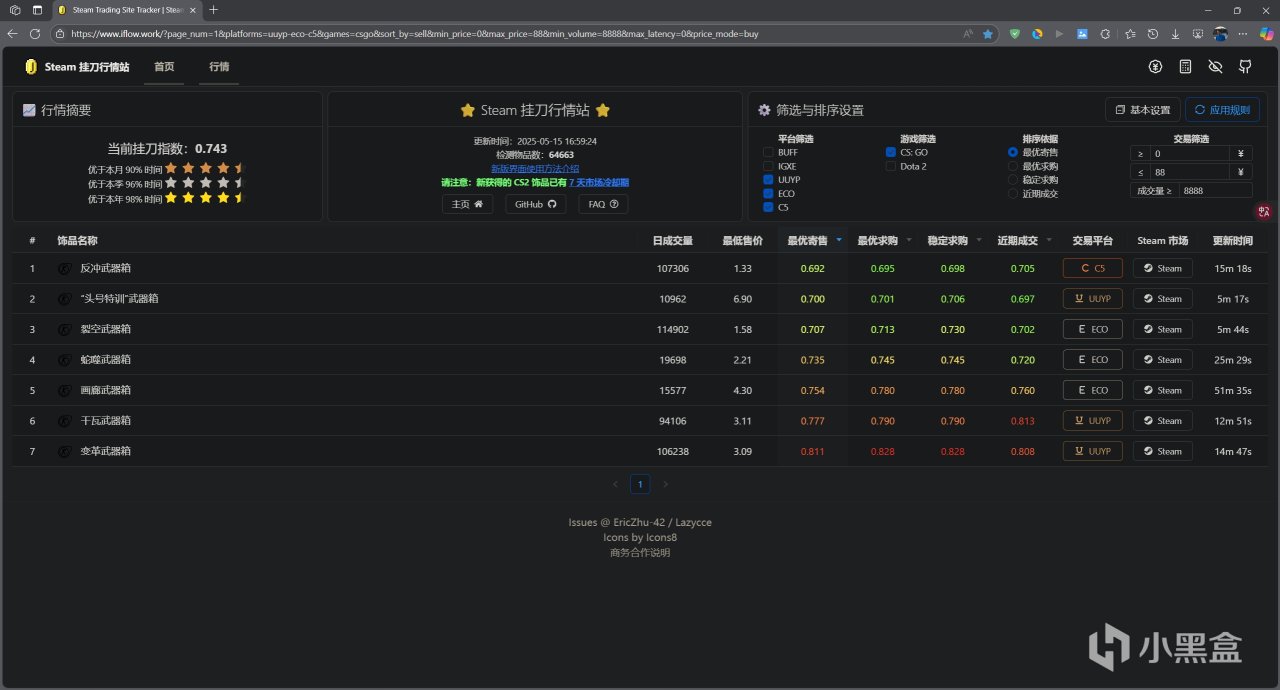This screenshot has height=690, width=1280.
Task: Uncheck the UUYP platform checkbox
Action: [768, 180]
